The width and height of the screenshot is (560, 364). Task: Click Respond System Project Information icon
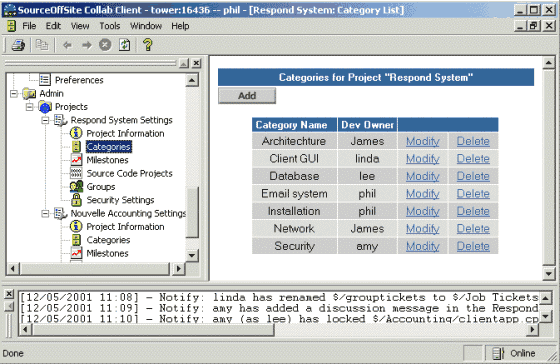[76, 133]
